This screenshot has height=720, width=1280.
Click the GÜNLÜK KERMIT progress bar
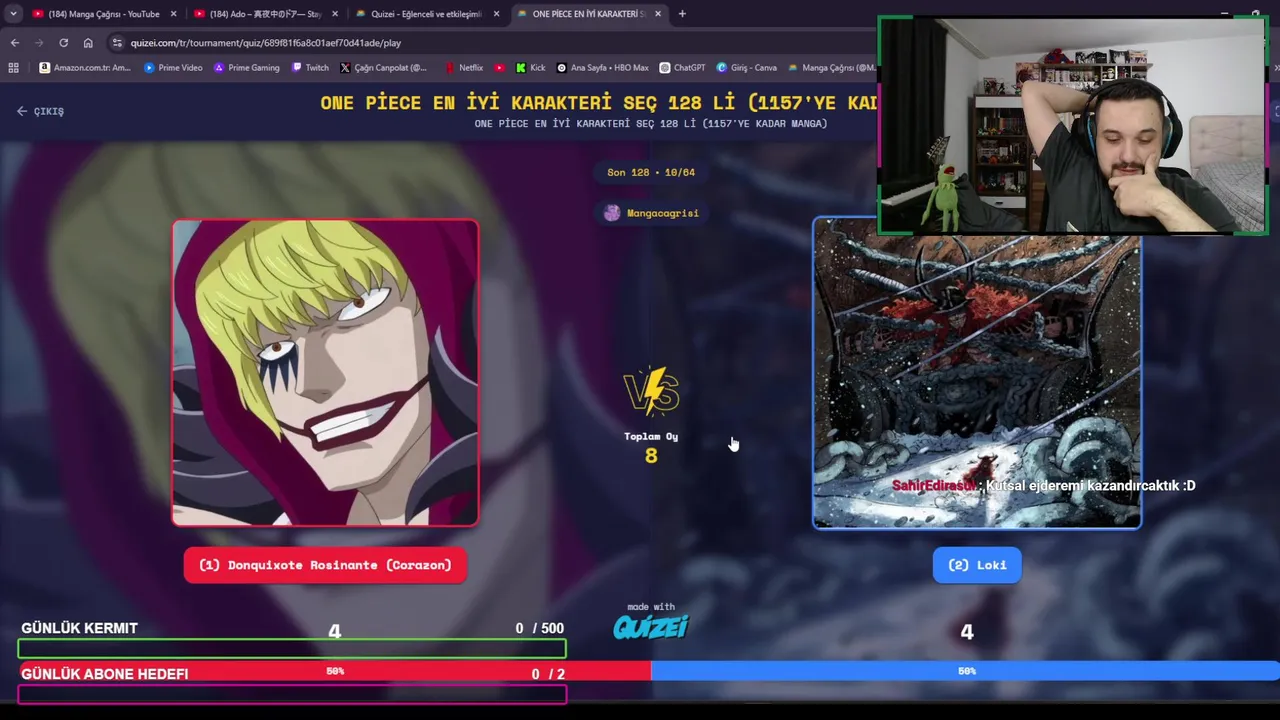tap(292, 649)
